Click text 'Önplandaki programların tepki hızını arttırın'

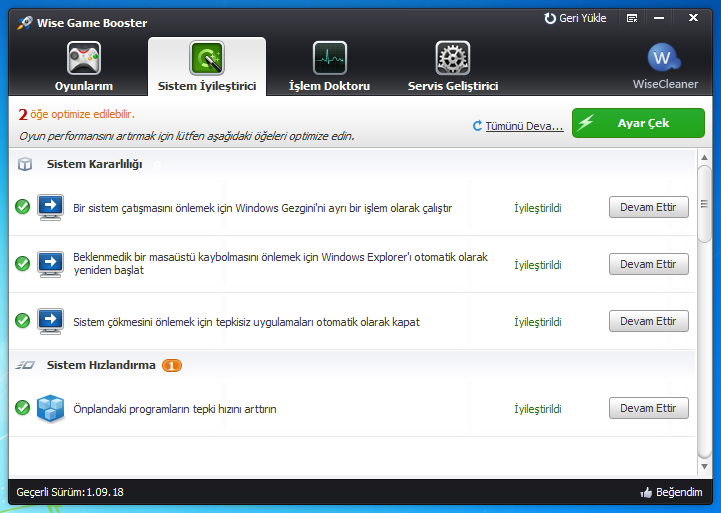point(175,409)
